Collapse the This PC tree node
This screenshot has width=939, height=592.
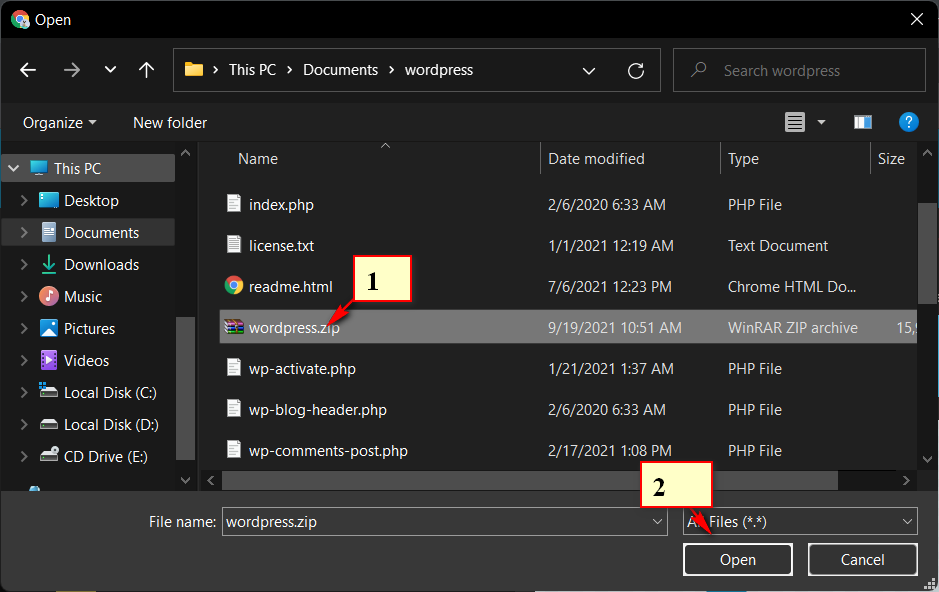14,169
